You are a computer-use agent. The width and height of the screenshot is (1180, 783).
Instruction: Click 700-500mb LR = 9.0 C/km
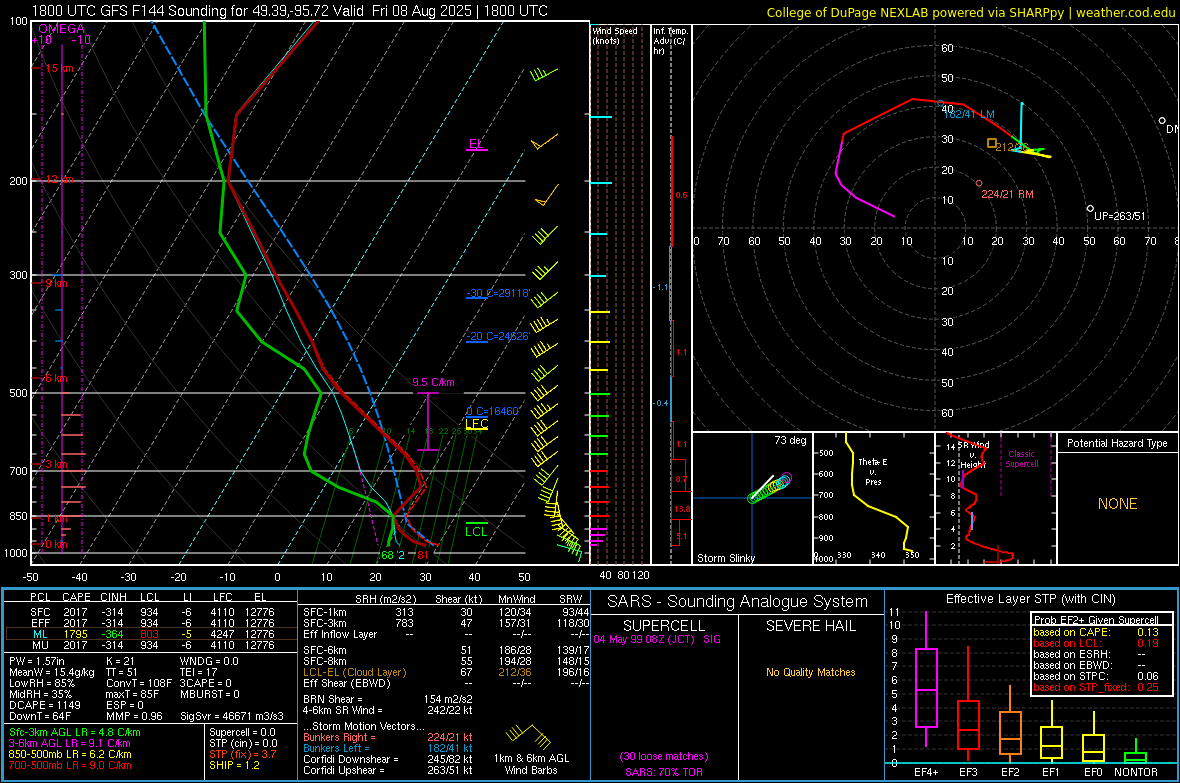tap(70, 765)
